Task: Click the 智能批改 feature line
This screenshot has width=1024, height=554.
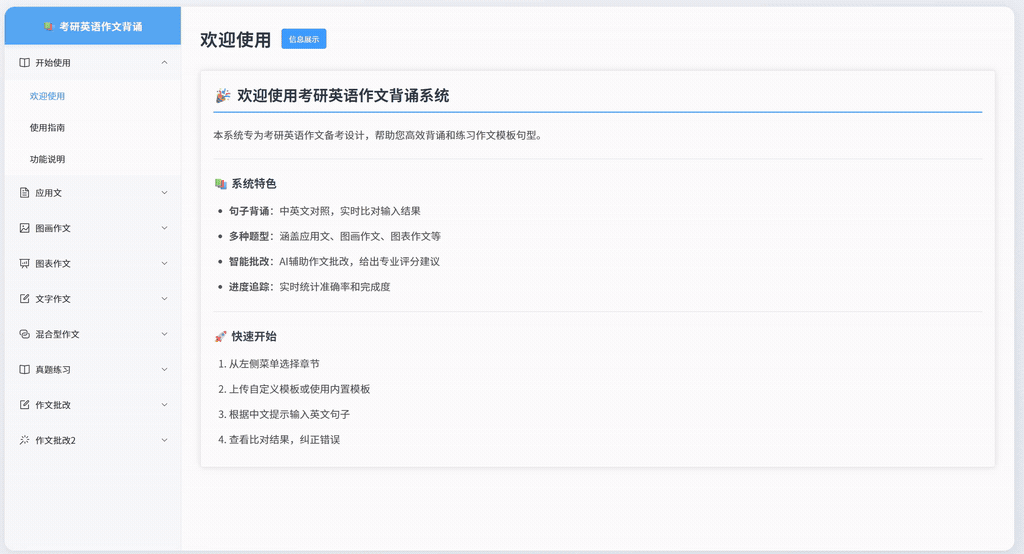Action: tap(334, 261)
